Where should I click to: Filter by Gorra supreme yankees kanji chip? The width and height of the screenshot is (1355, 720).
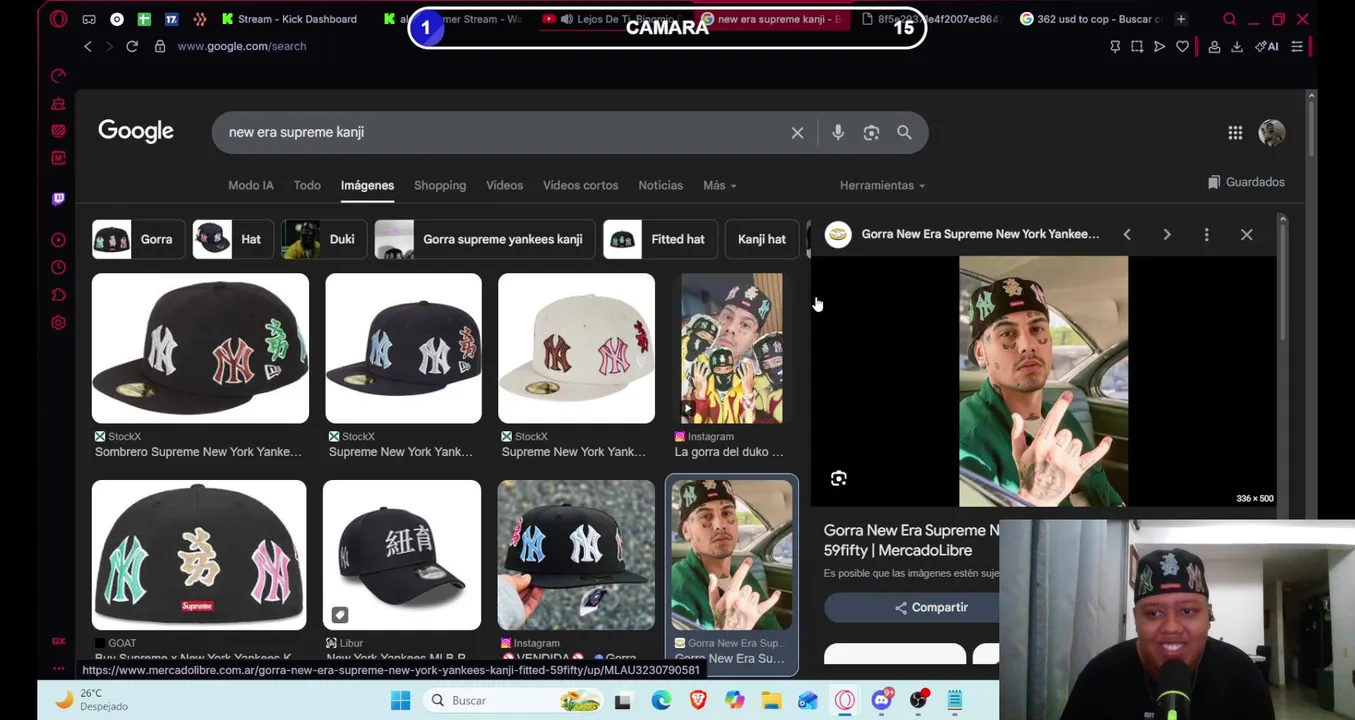click(485, 239)
